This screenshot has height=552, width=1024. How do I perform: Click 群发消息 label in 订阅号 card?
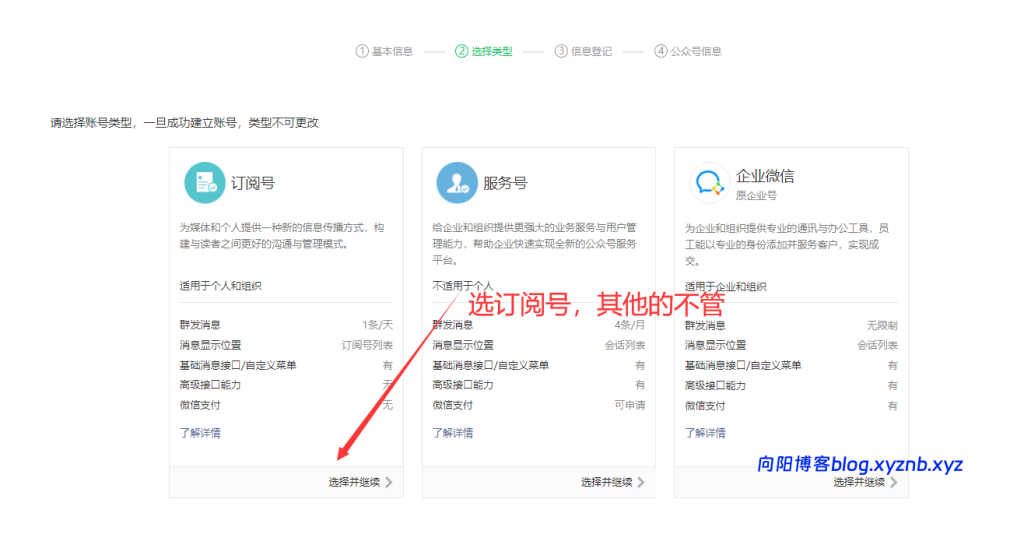point(200,325)
